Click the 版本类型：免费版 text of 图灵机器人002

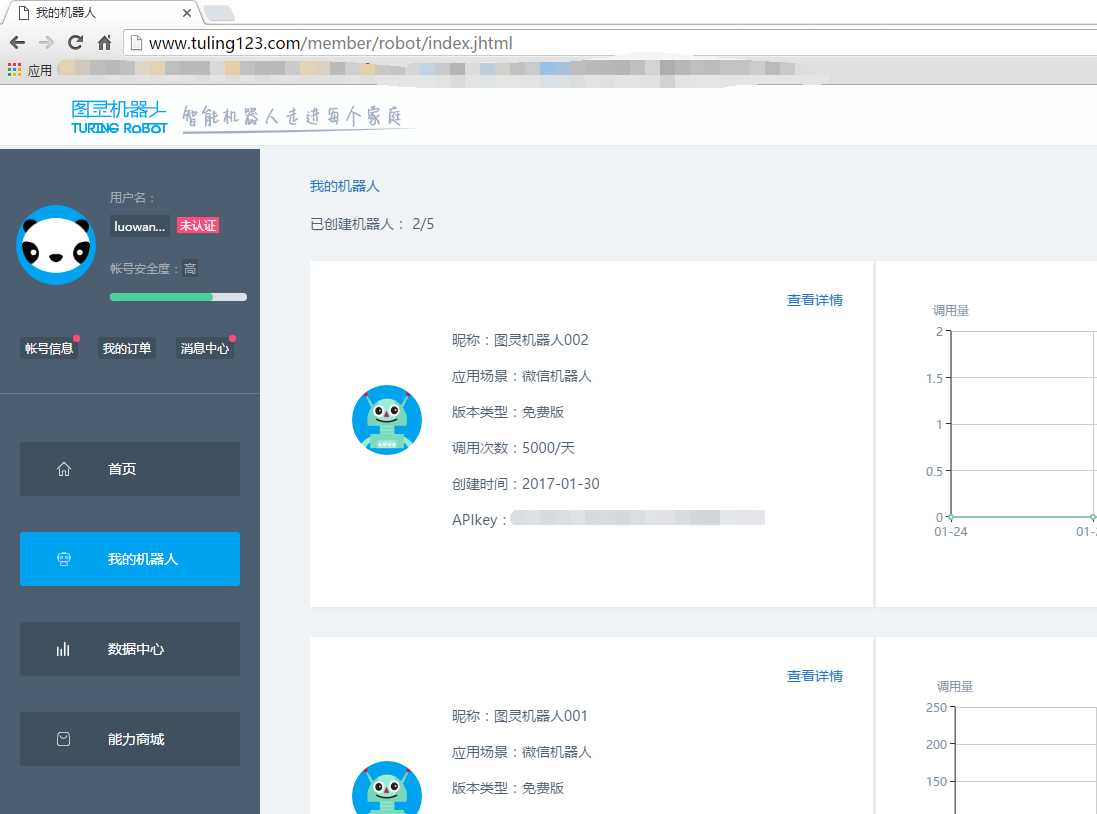point(508,412)
